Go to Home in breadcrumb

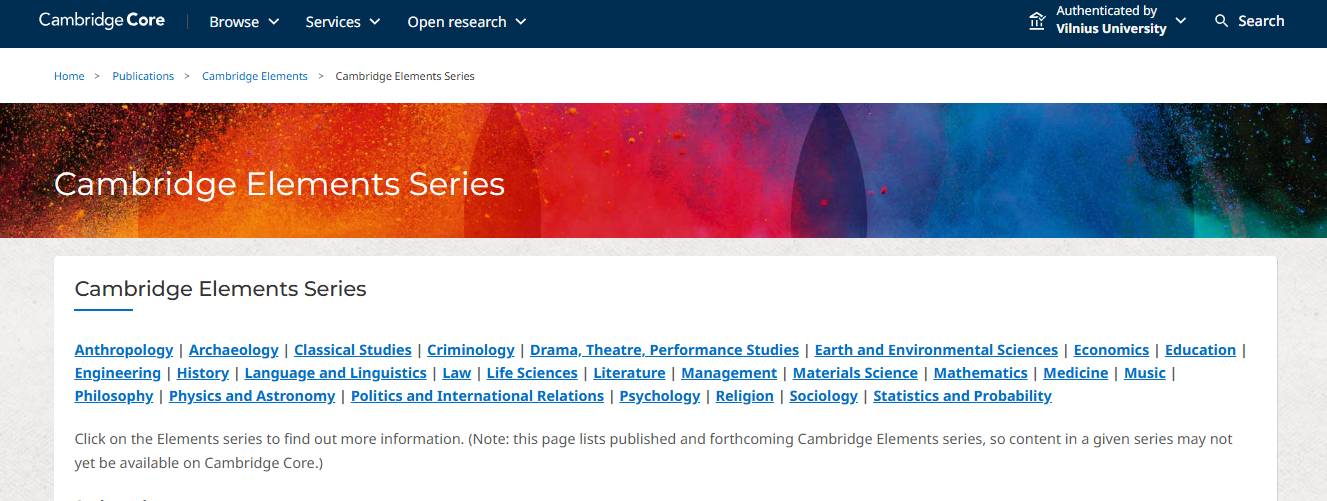69,76
